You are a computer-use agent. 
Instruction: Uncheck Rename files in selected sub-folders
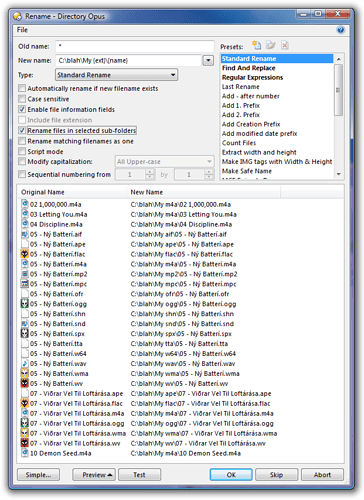[x=22, y=130]
